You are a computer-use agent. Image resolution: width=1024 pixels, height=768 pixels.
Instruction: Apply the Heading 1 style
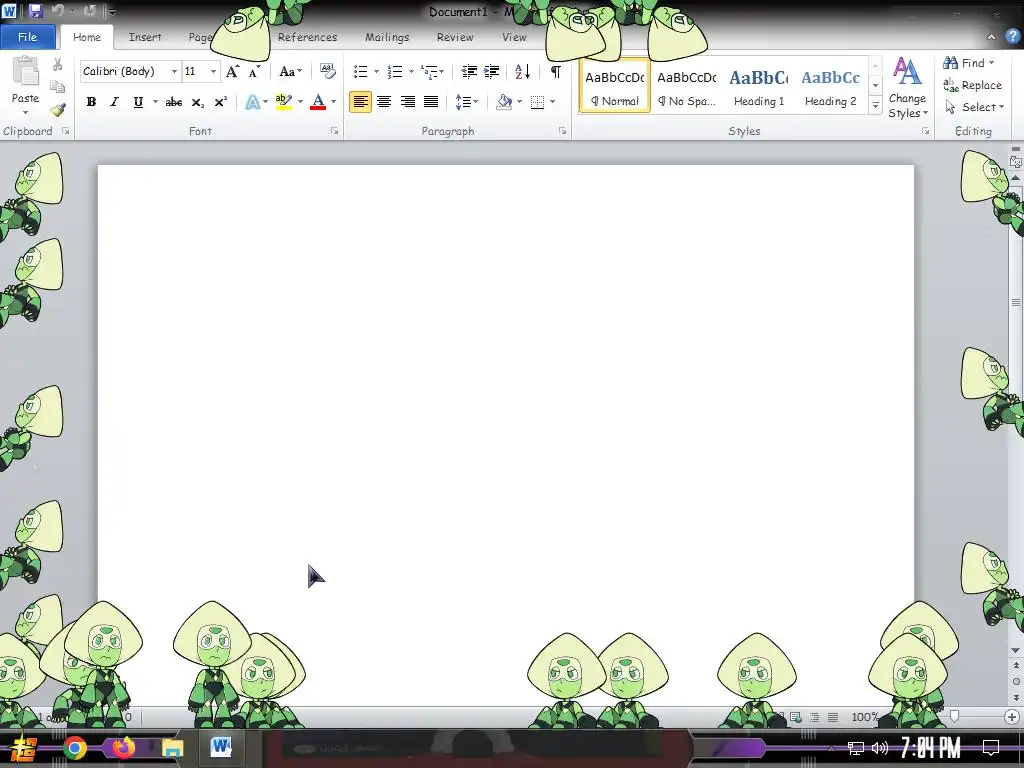[758, 86]
